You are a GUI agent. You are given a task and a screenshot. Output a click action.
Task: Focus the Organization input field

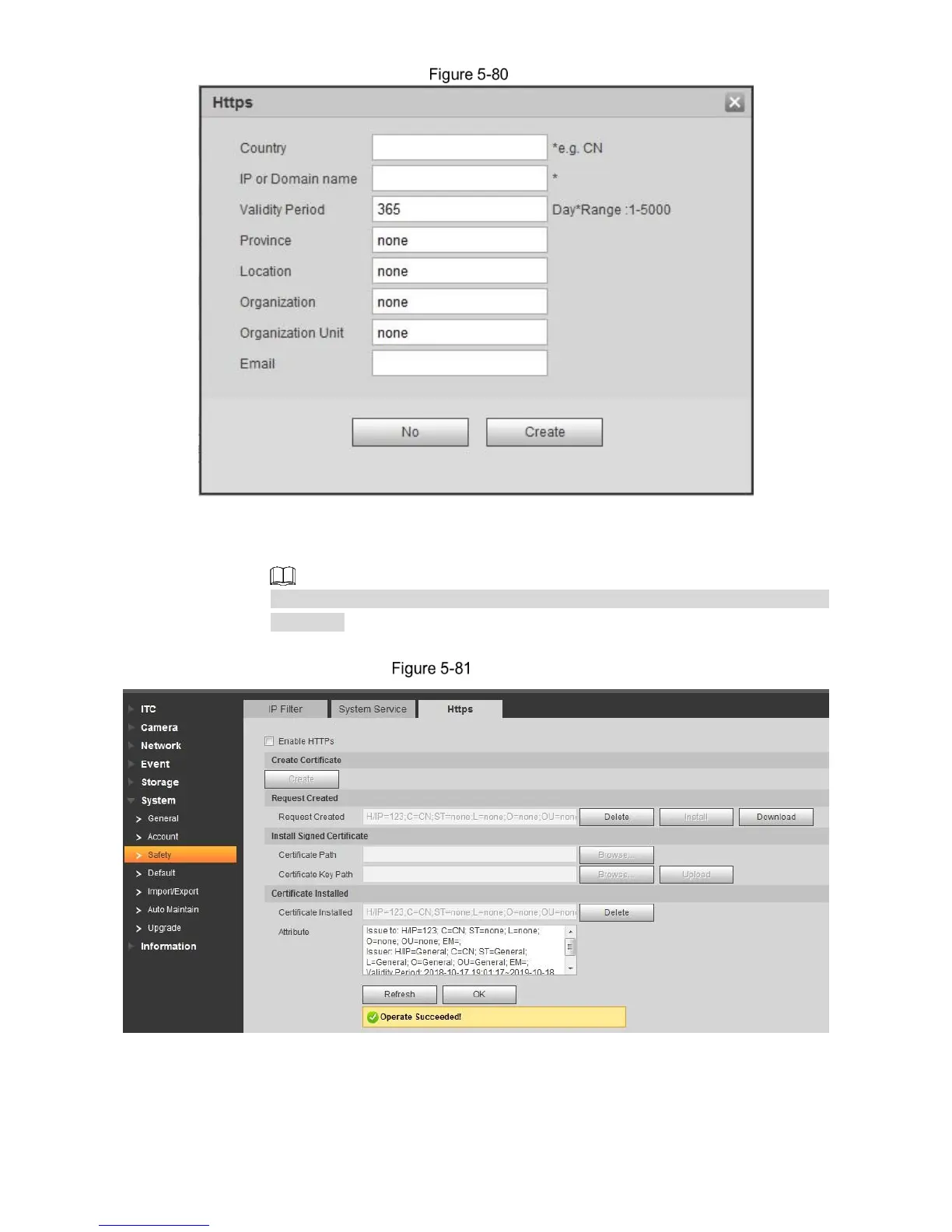point(460,302)
